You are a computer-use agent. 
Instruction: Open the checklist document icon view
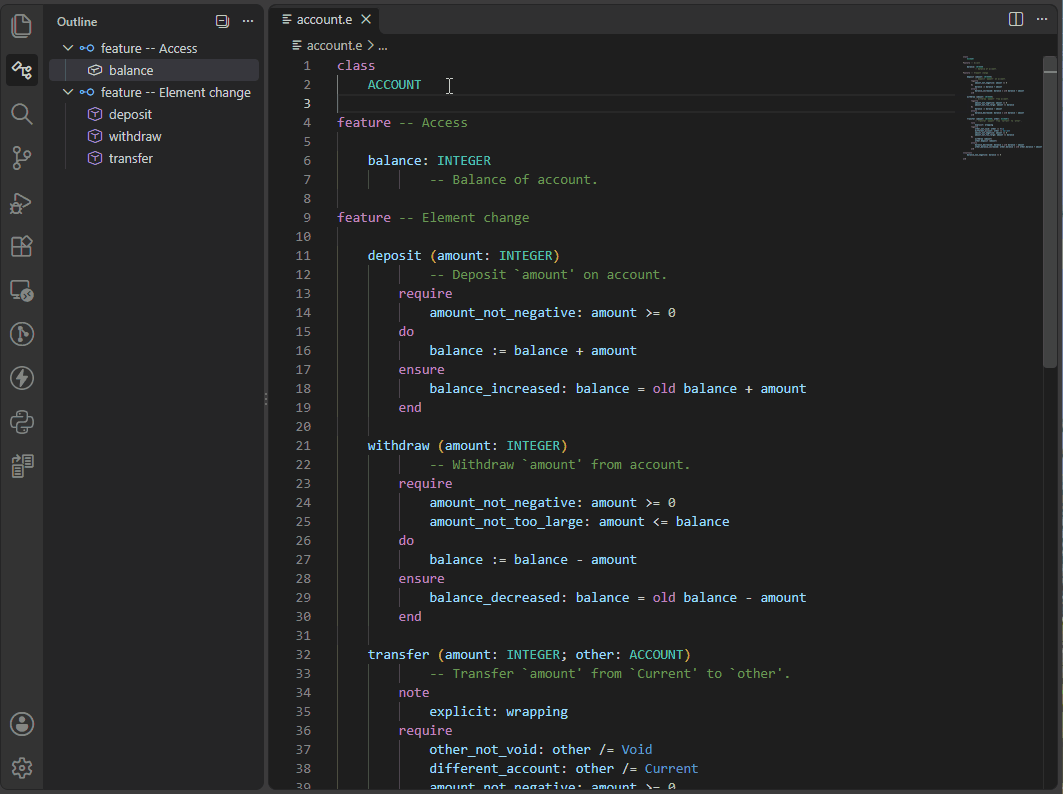click(22, 467)
